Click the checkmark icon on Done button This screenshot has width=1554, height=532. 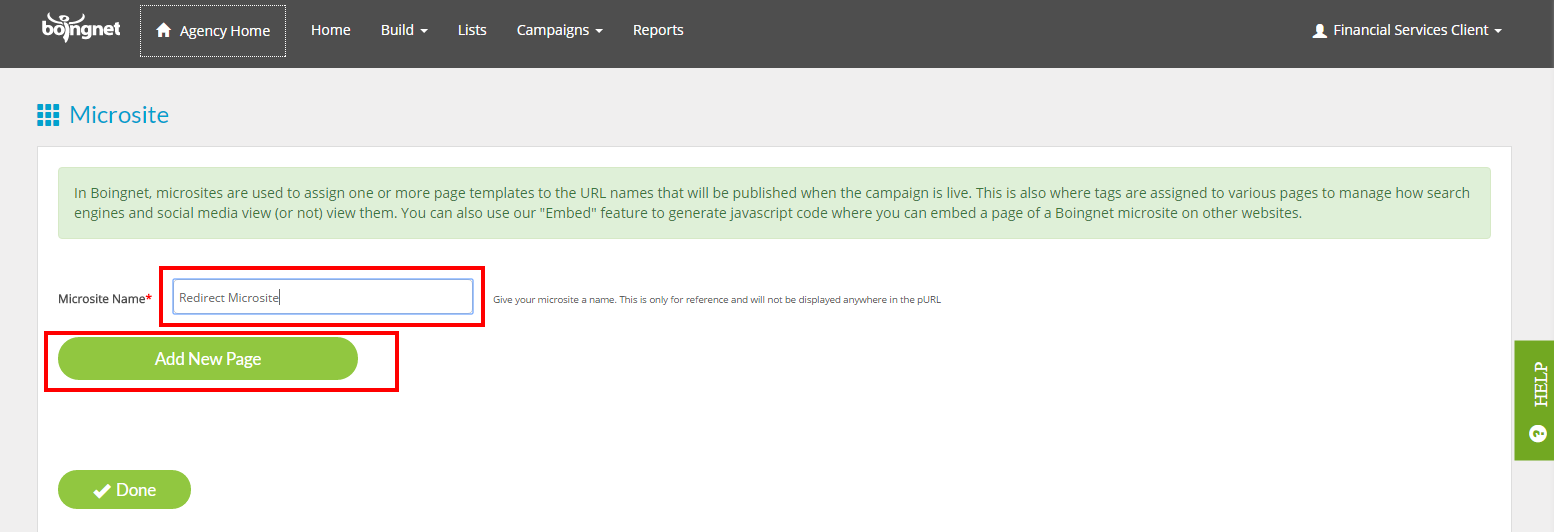click(101, 490)
